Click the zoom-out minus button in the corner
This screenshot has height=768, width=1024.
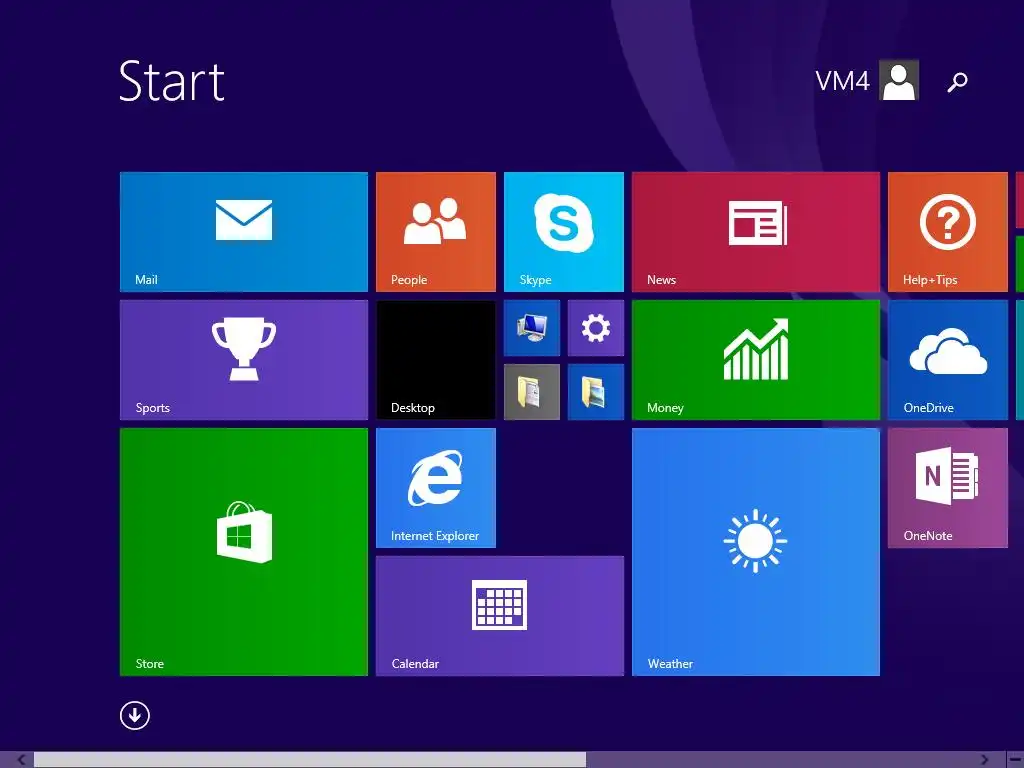1015,760
